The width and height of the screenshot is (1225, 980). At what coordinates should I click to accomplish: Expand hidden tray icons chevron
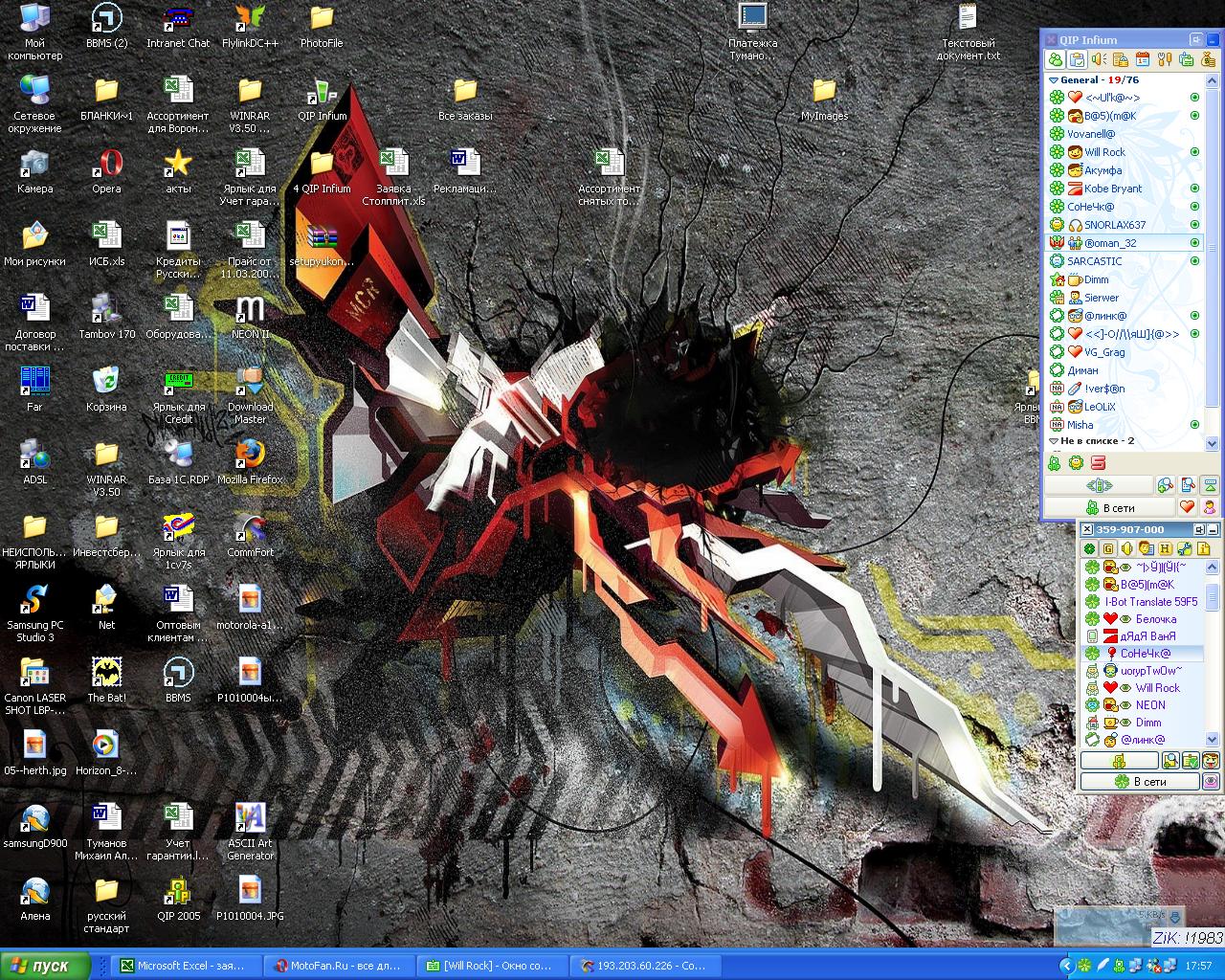(1066, 966)
